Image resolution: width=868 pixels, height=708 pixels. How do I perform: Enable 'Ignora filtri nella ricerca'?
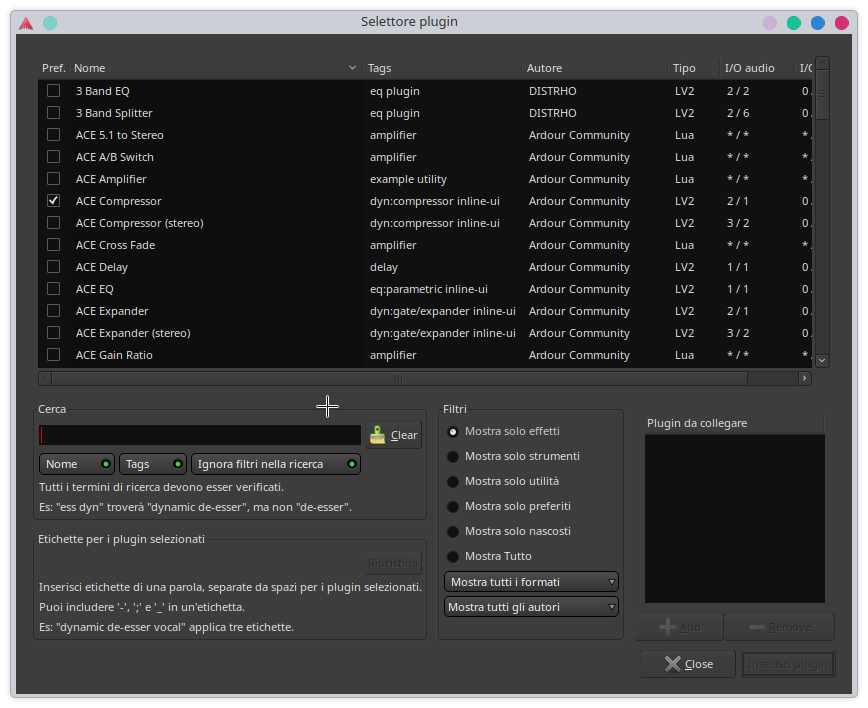click(x=275, y=463)
